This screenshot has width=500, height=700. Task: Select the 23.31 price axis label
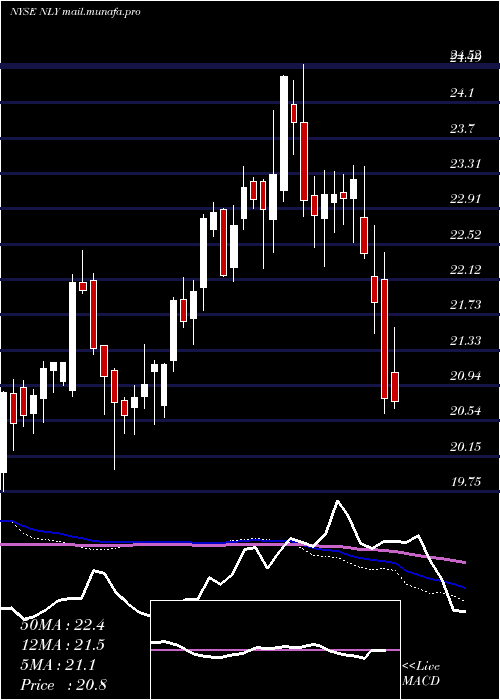pyautogui.click(x=465, y=163)
